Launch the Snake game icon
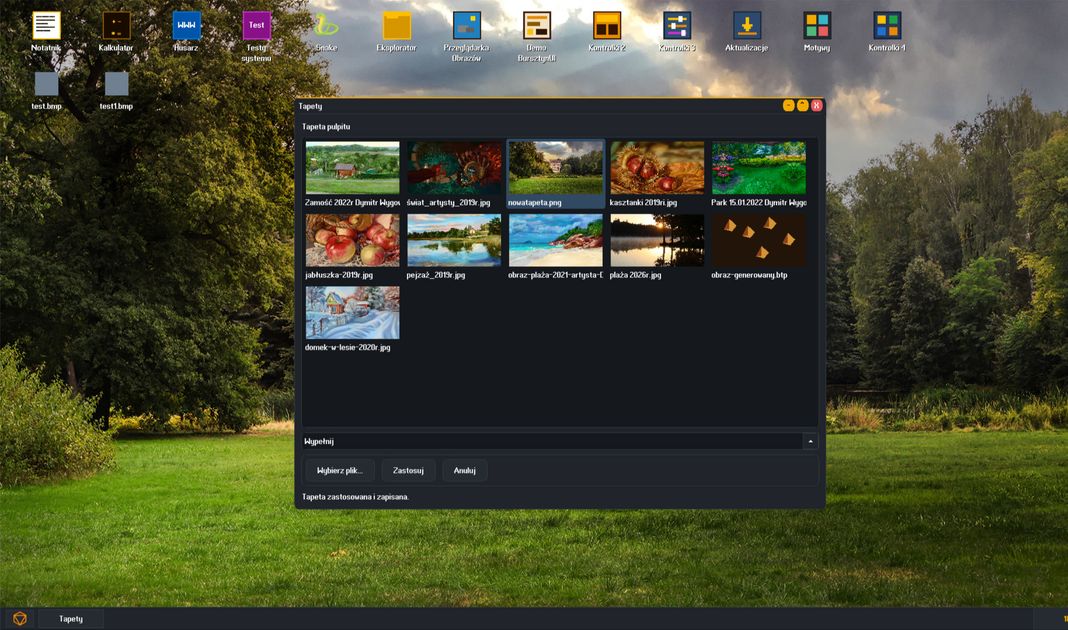Image resolution: width=1068 pixels, height=630 pixels. point(326,26)
